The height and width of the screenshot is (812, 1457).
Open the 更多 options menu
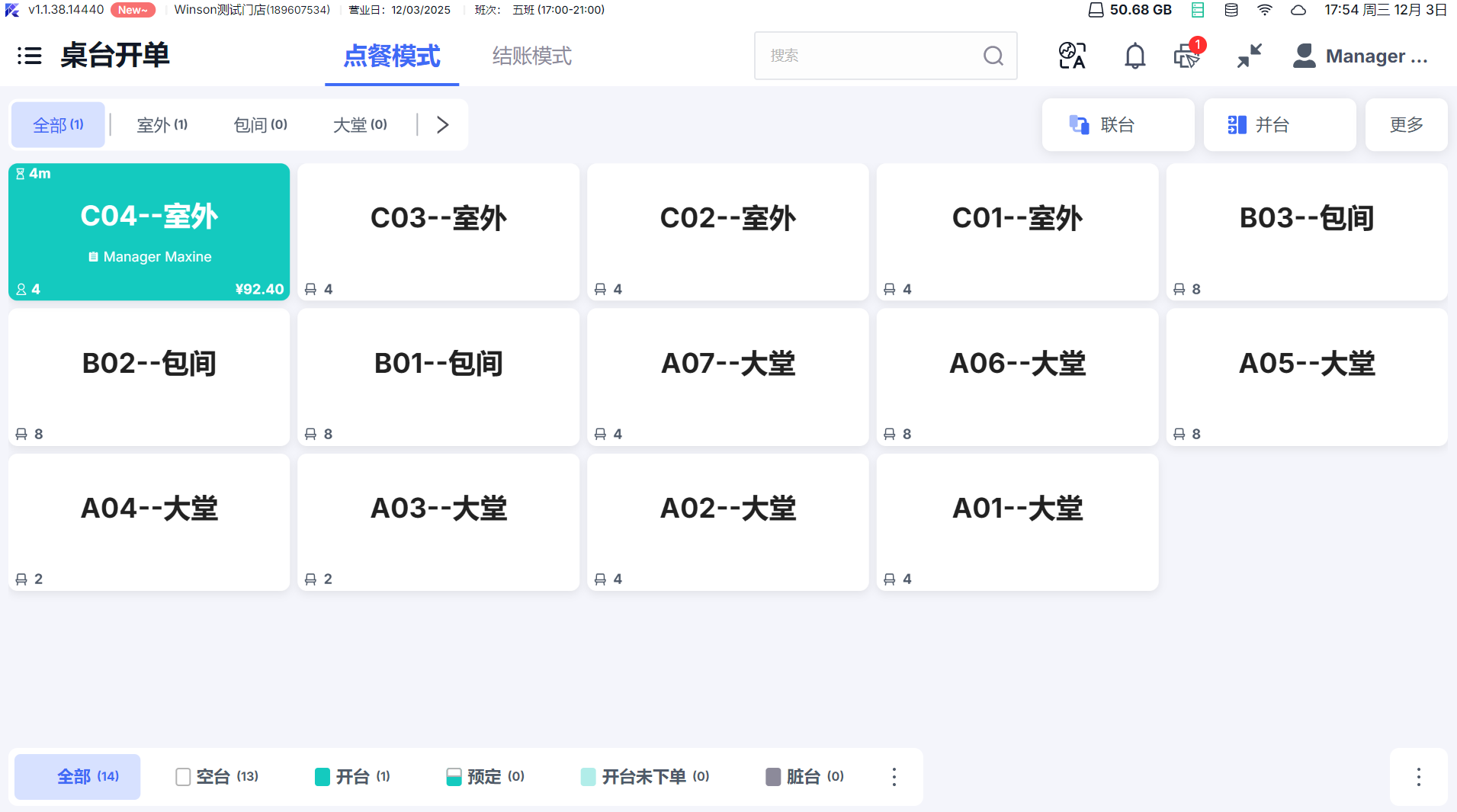coord(1406,124)
